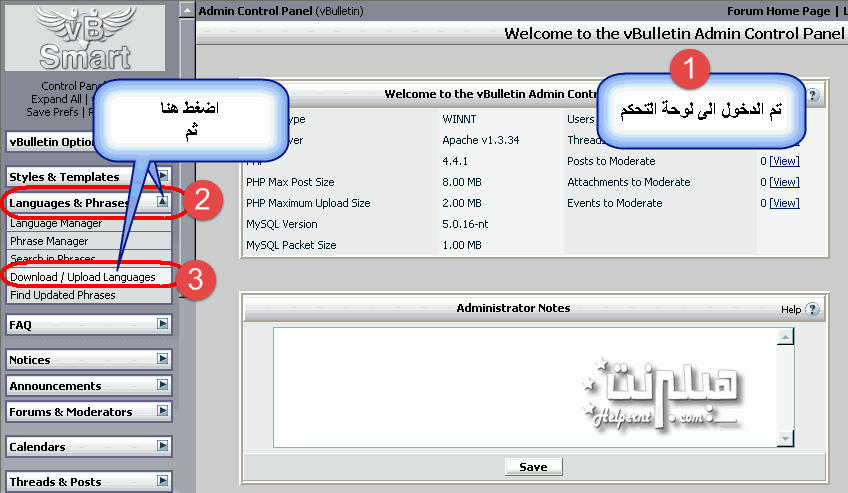Save the Administrator Notes
The height and width of the screenshot is (493, 848).
533,467
